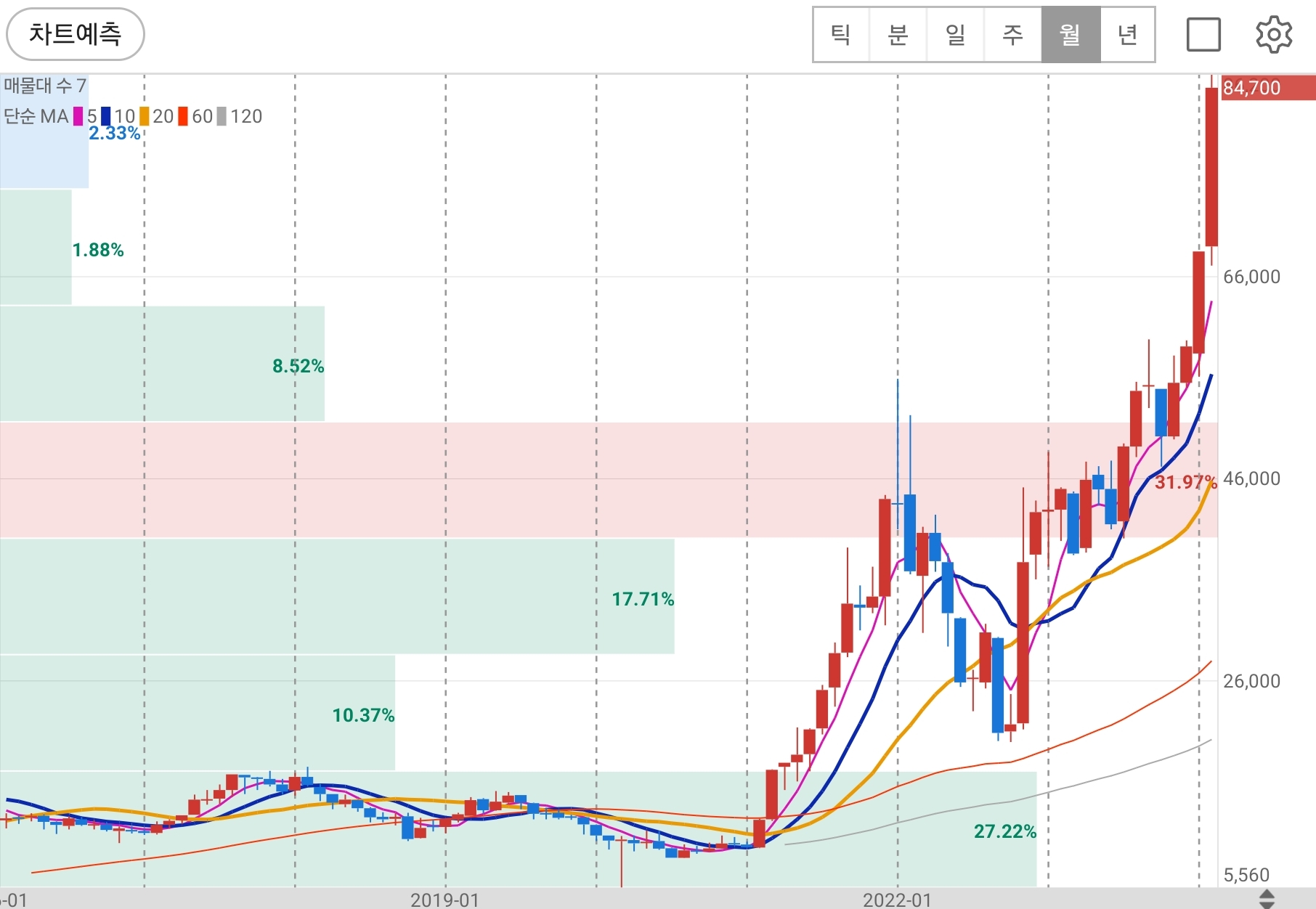Open chart settings gear icon
The image size is (1316, 909).
1274,34
